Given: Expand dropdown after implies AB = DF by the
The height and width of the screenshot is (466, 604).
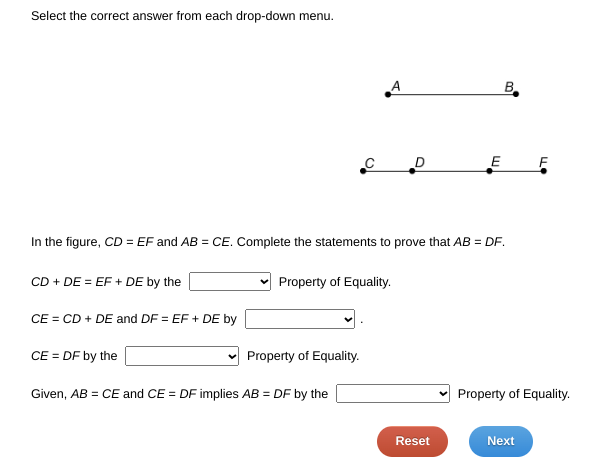Looking at the screenshot, I should pyautogui.click(x=393, y=393).
